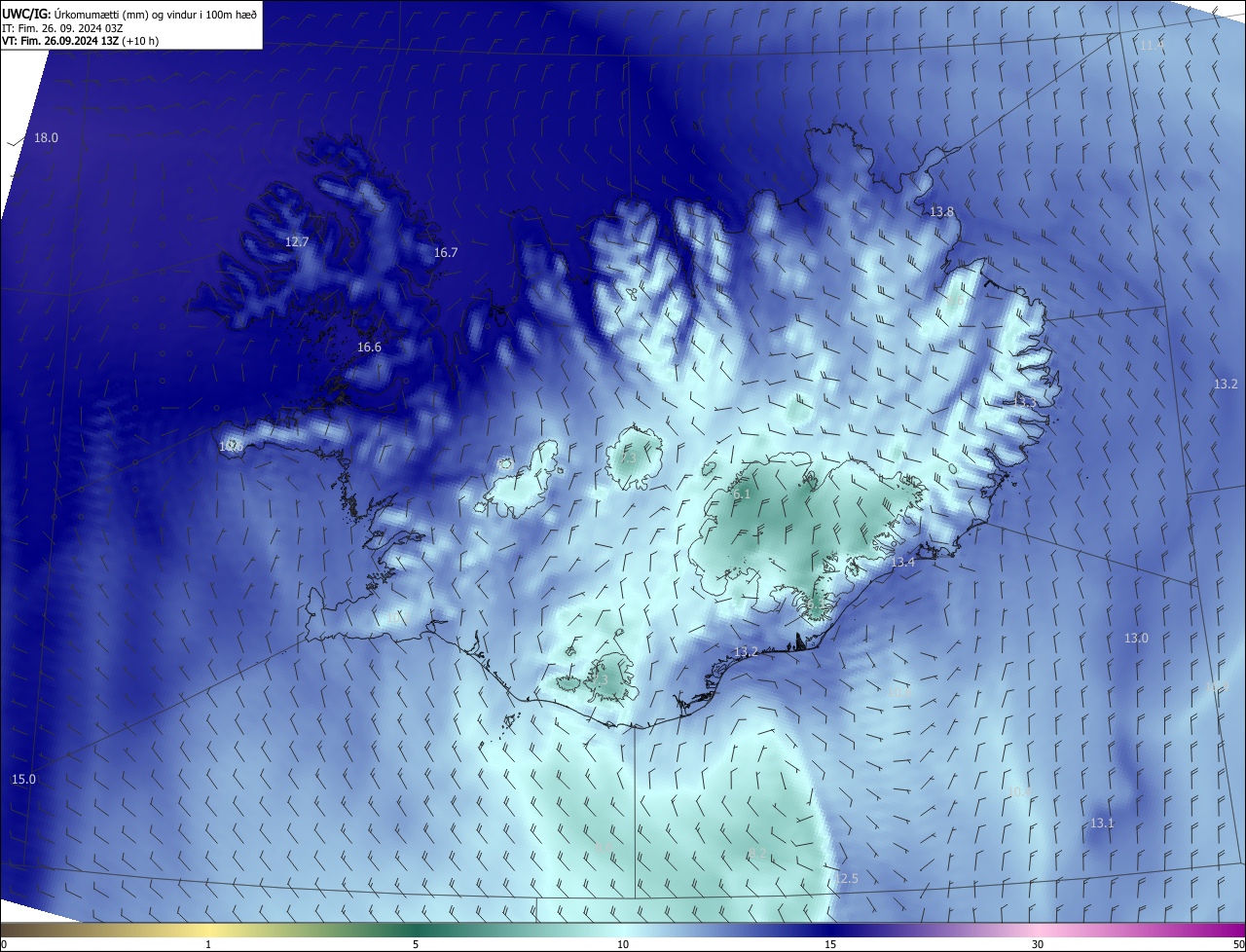This screenshot has width=1246, height=952.
Task: Click the 13.8 value on the map
Action: 941,212
